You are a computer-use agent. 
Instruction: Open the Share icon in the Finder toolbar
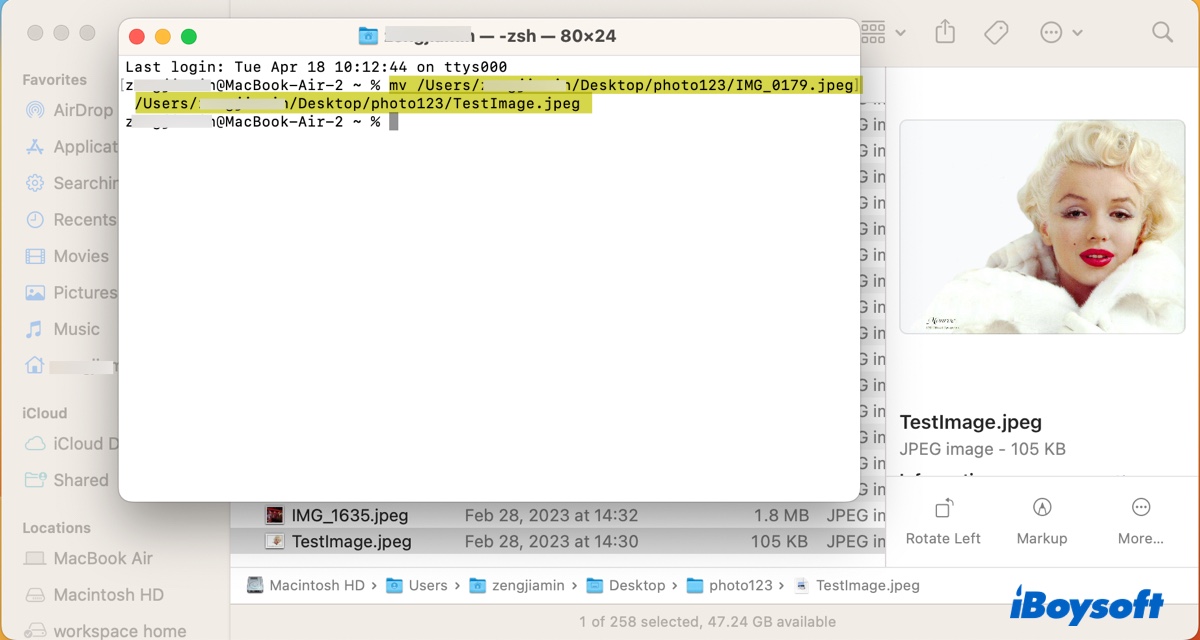pyautogui.click(x=944, y=32)
